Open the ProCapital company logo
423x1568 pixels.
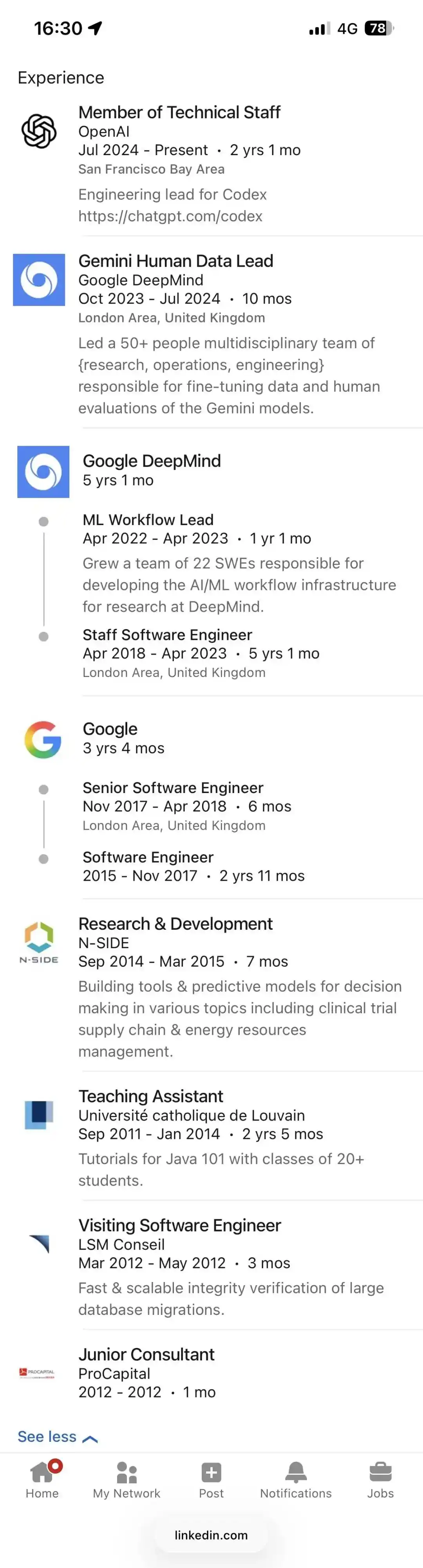(x=37, y=1373)
